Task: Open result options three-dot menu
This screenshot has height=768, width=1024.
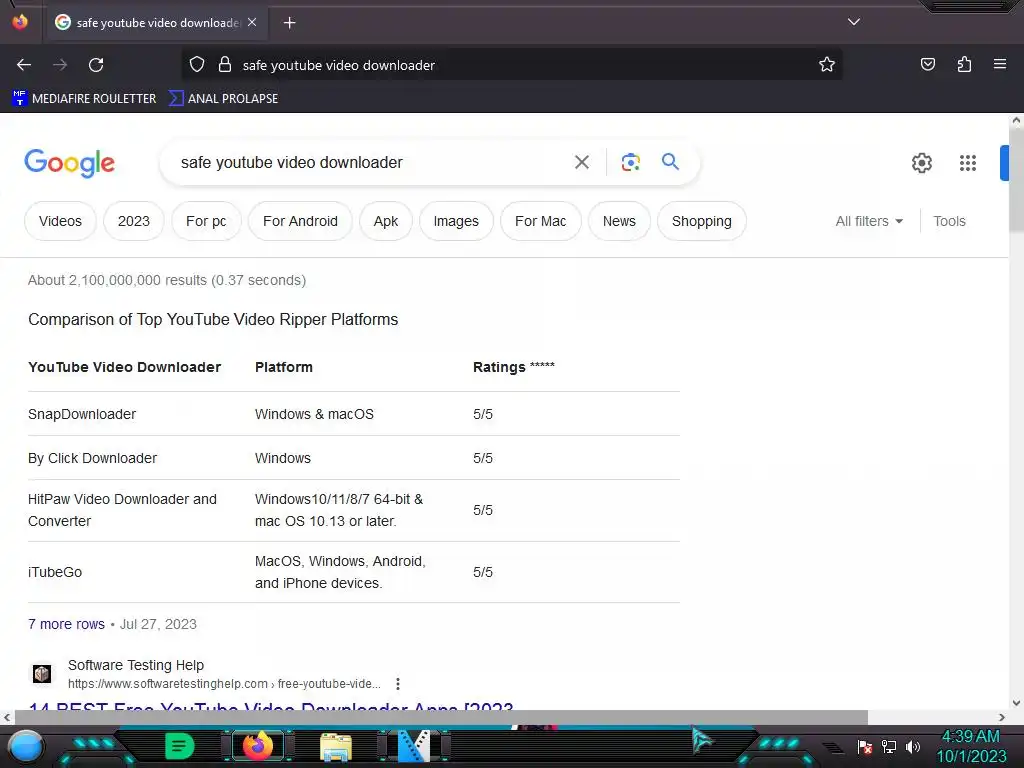Action: (x=398, y=684)
